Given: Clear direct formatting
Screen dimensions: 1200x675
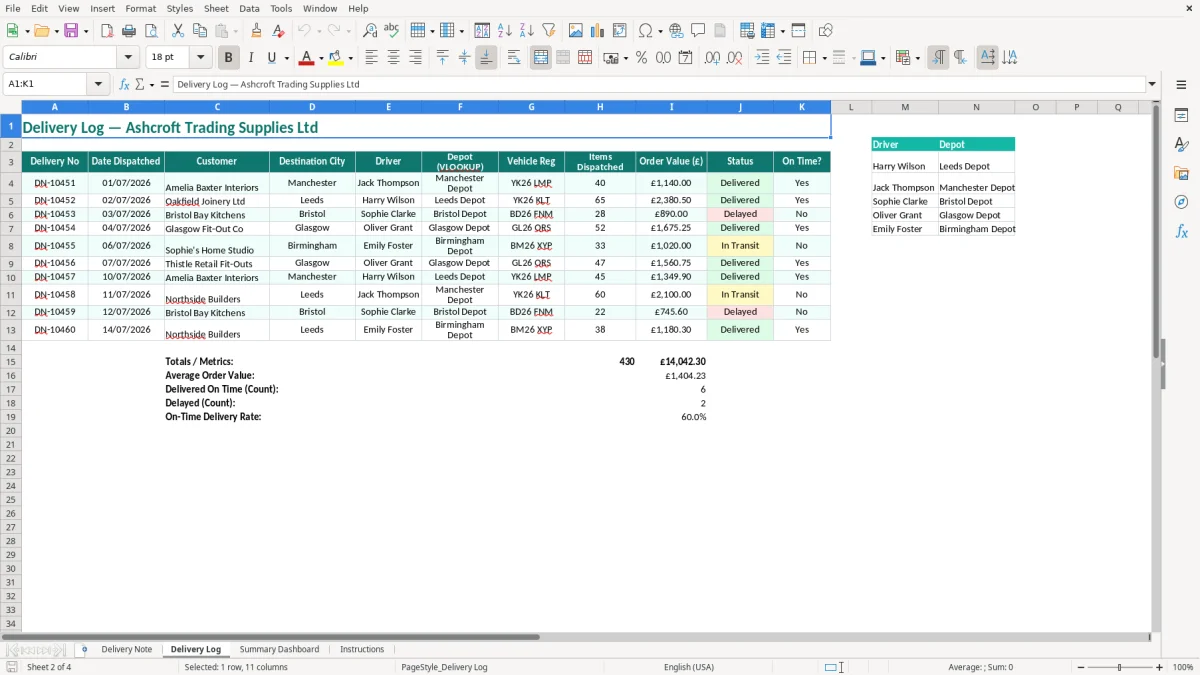Looking at the screenshot, I should pyautogui.click(x=279, y=31).
